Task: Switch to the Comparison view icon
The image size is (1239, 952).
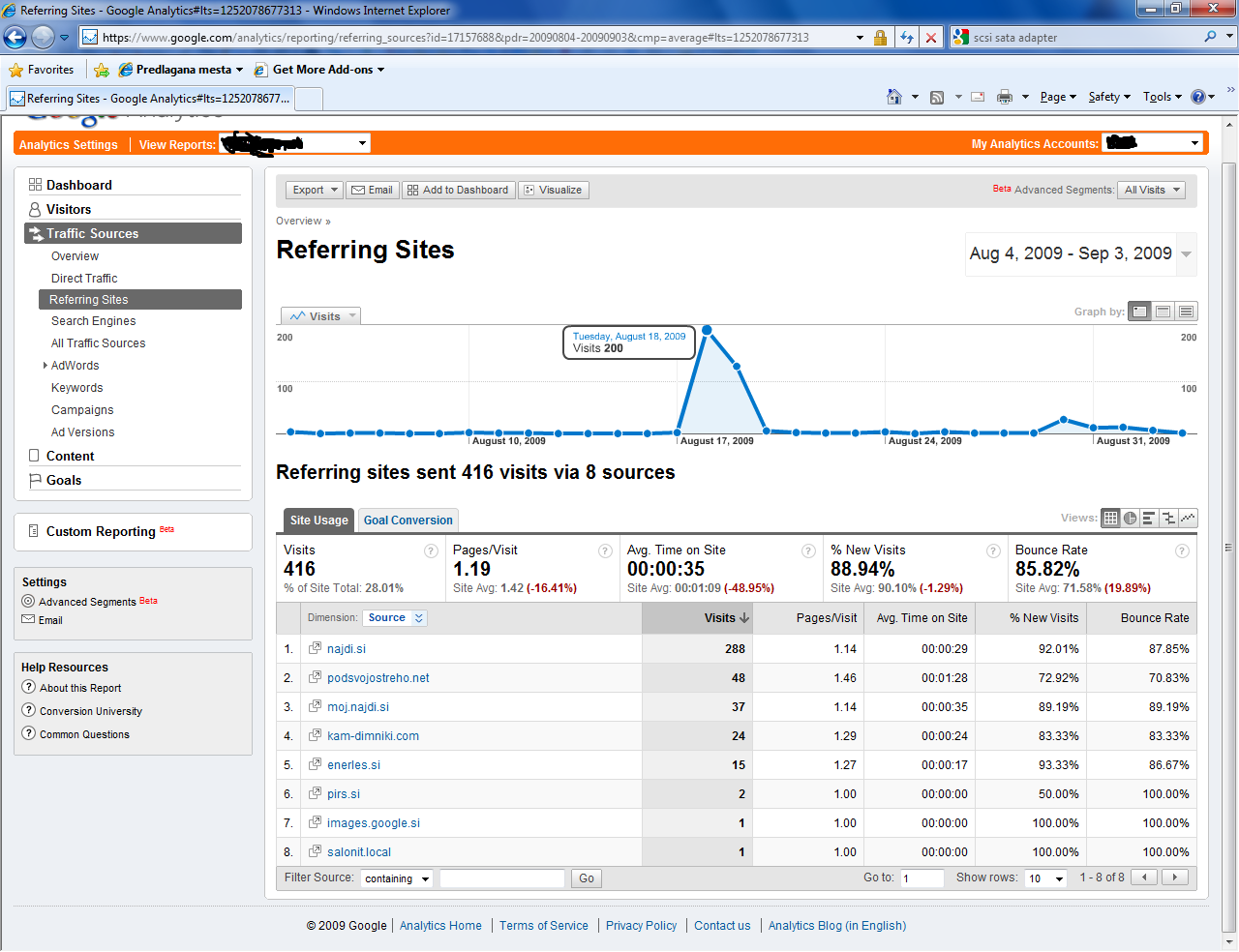Action: pyautogui.click(x=1168, y=519)
